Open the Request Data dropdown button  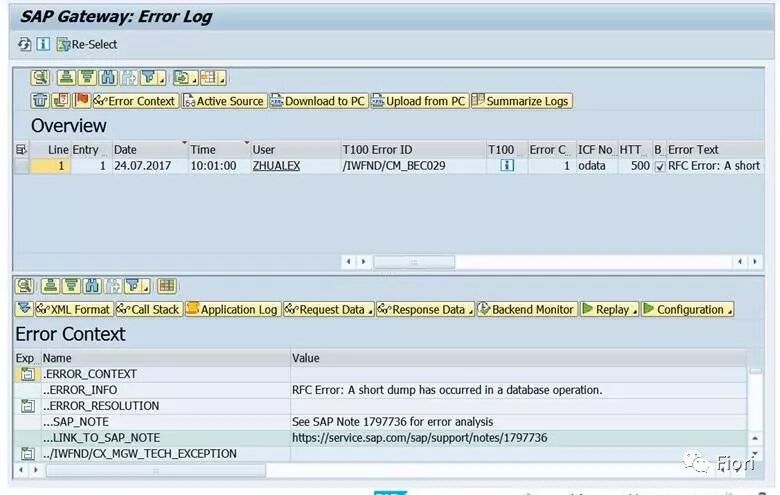[x=328, y=309]
